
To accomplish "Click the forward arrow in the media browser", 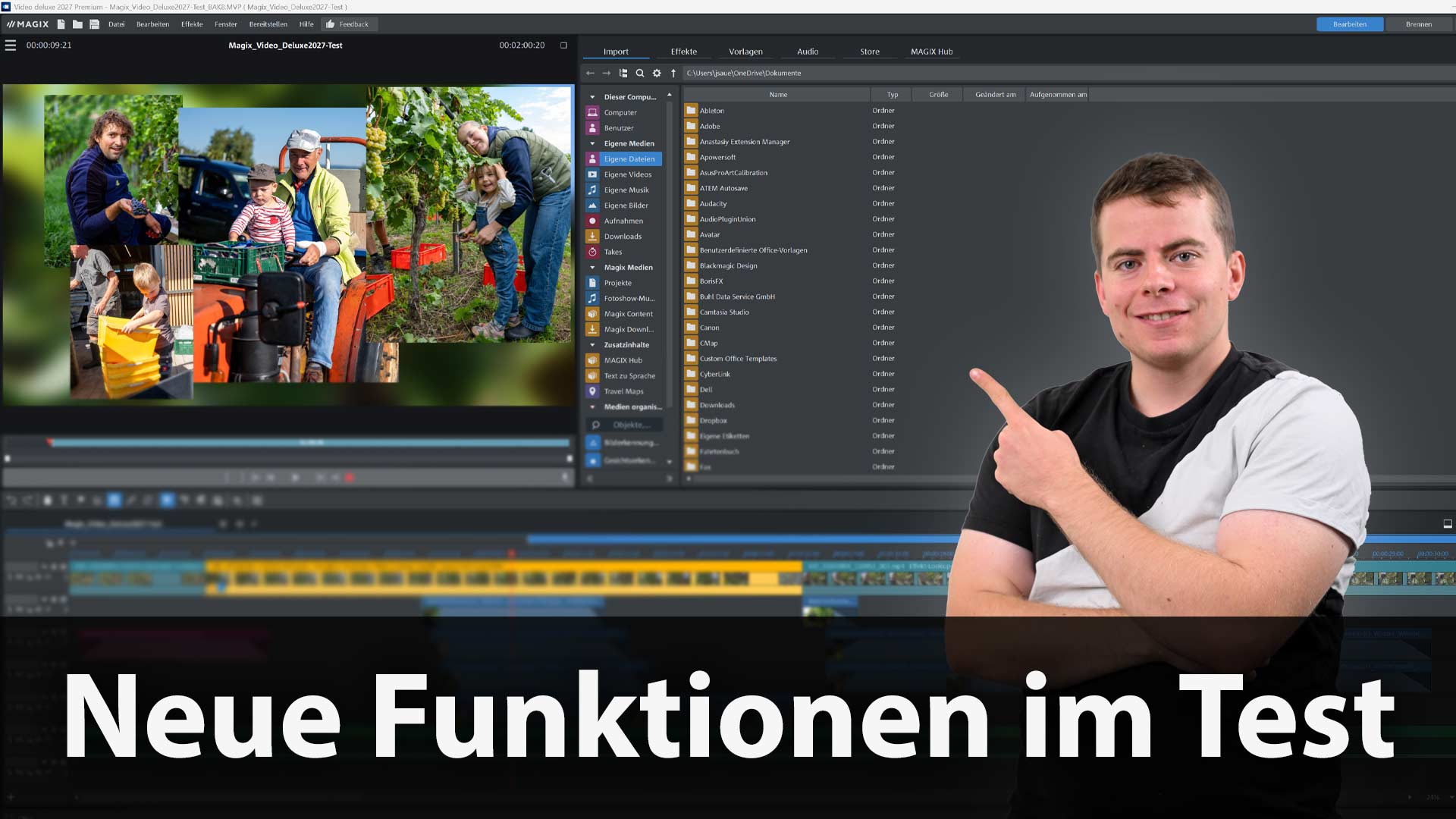I will 607,74.
